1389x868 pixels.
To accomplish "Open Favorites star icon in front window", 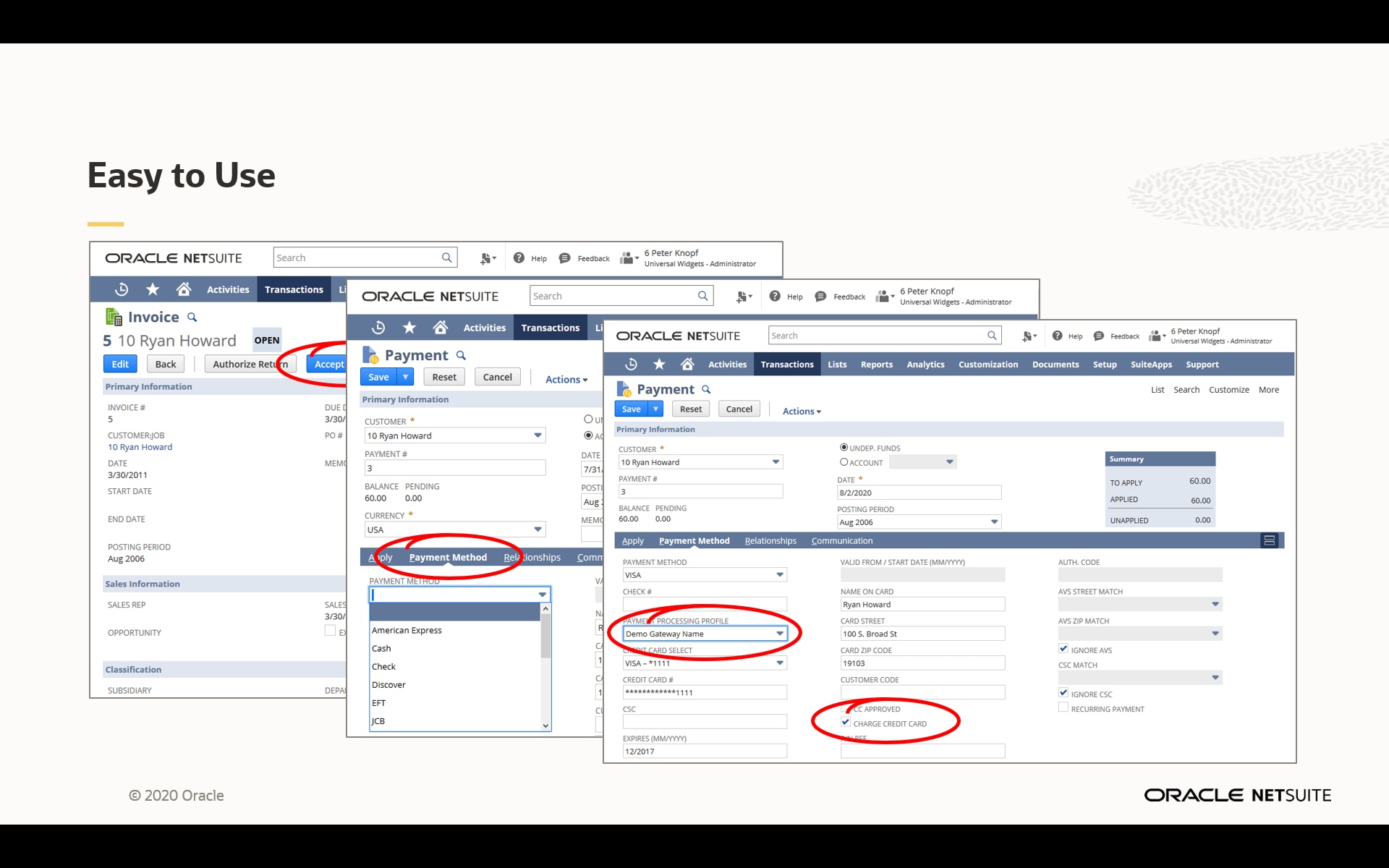I will pyautogui.click(x=659, y=364).
